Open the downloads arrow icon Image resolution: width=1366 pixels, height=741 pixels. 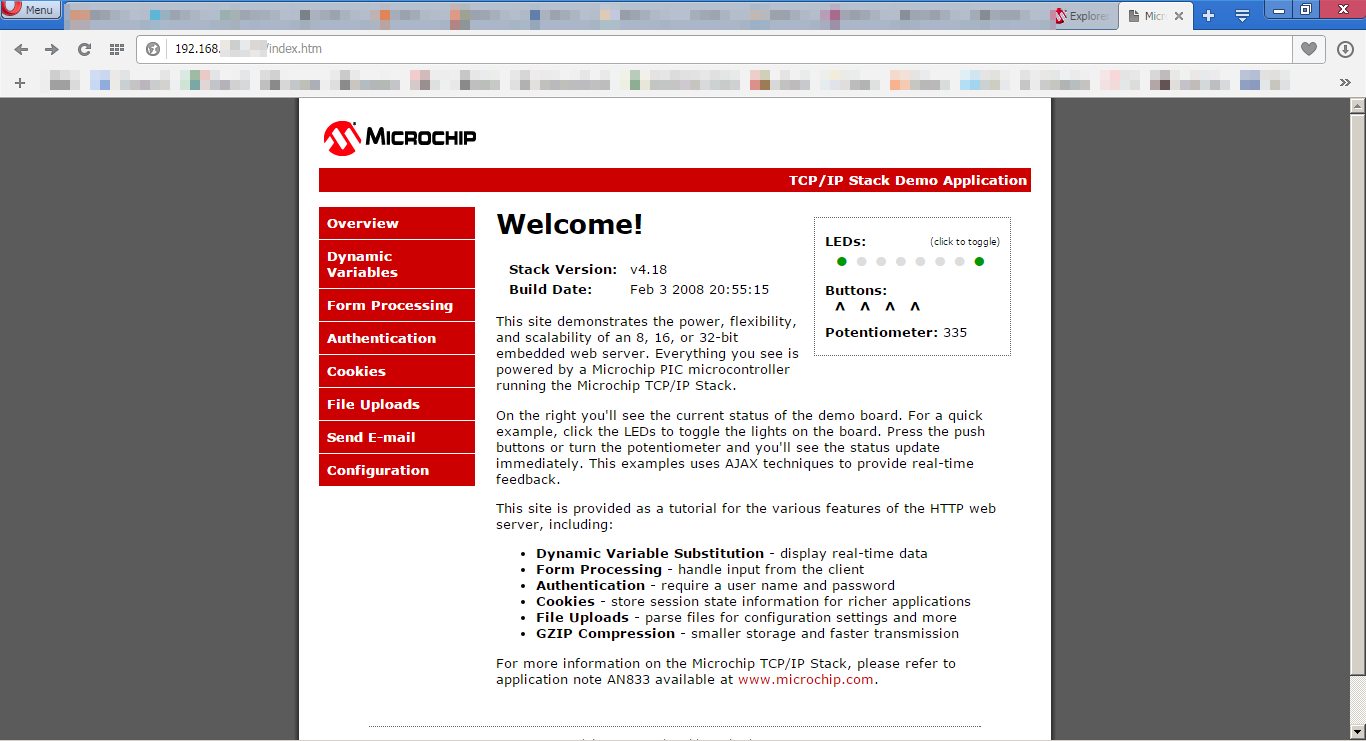click(x=1345, y=49)
